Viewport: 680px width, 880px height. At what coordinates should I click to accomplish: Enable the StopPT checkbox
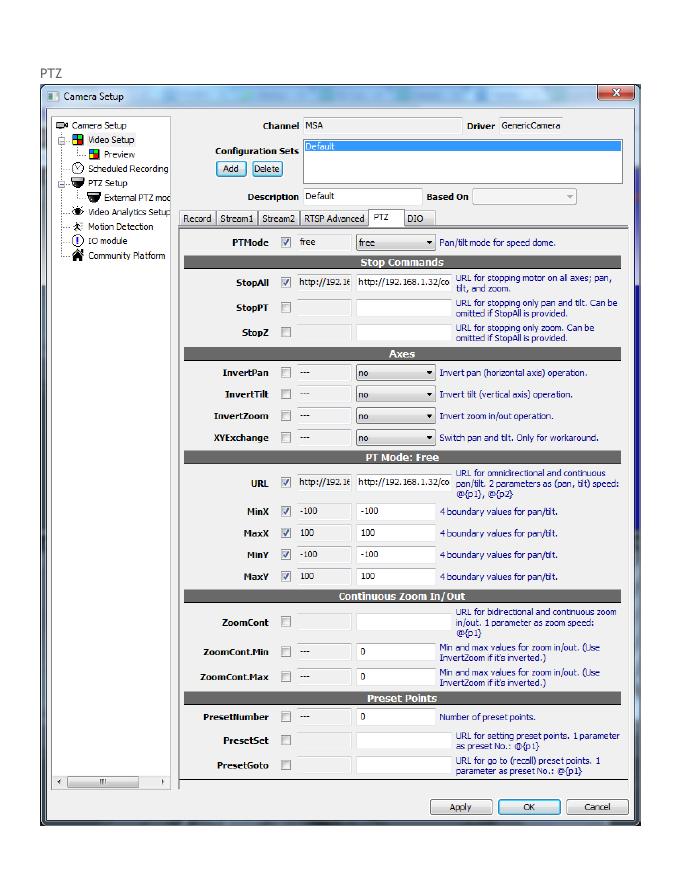point(287,308)
